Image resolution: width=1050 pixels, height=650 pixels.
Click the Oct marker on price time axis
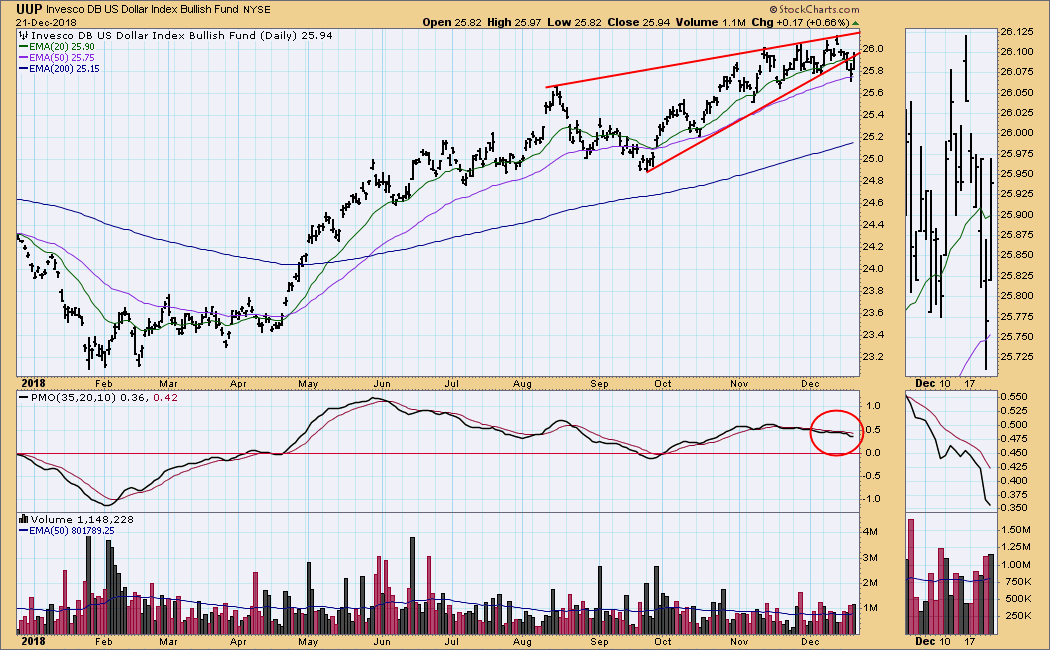[x=662, y=383]
